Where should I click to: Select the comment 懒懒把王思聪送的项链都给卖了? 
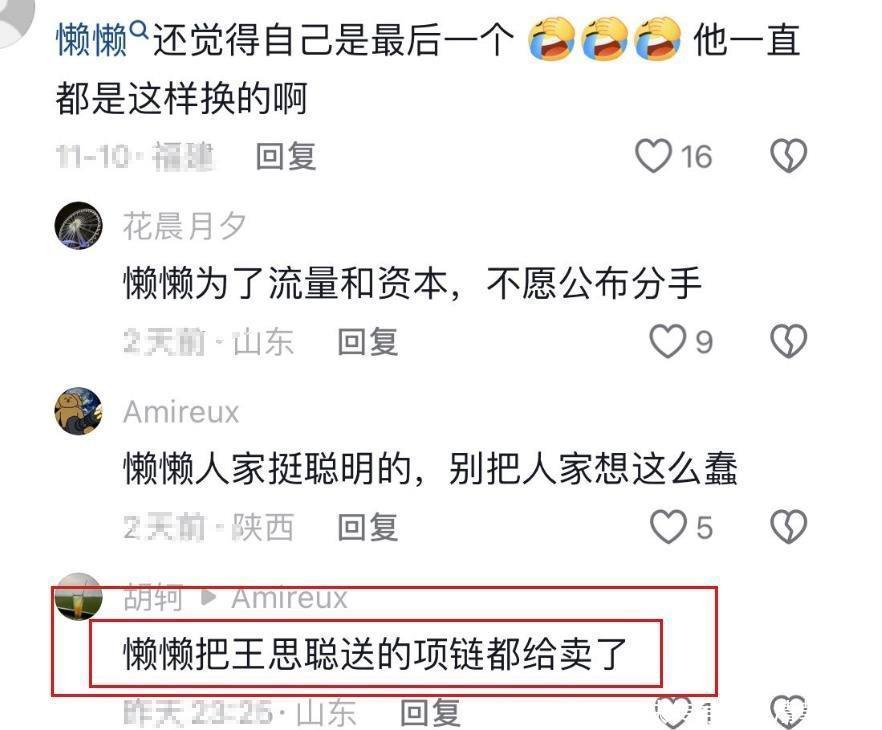click(375, 654)
